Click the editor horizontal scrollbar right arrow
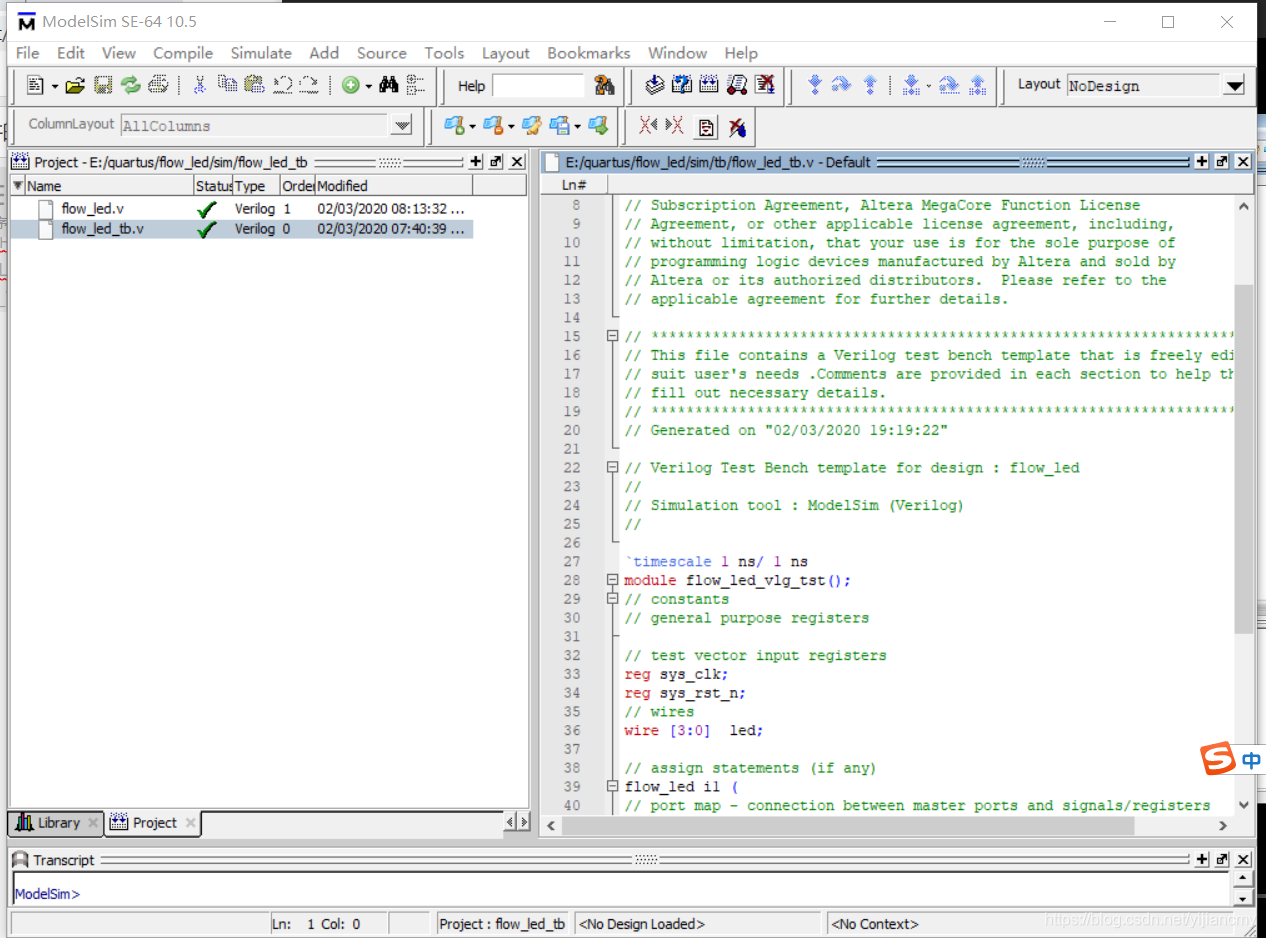This screenshot has width=1266, height=938. 1223,826
